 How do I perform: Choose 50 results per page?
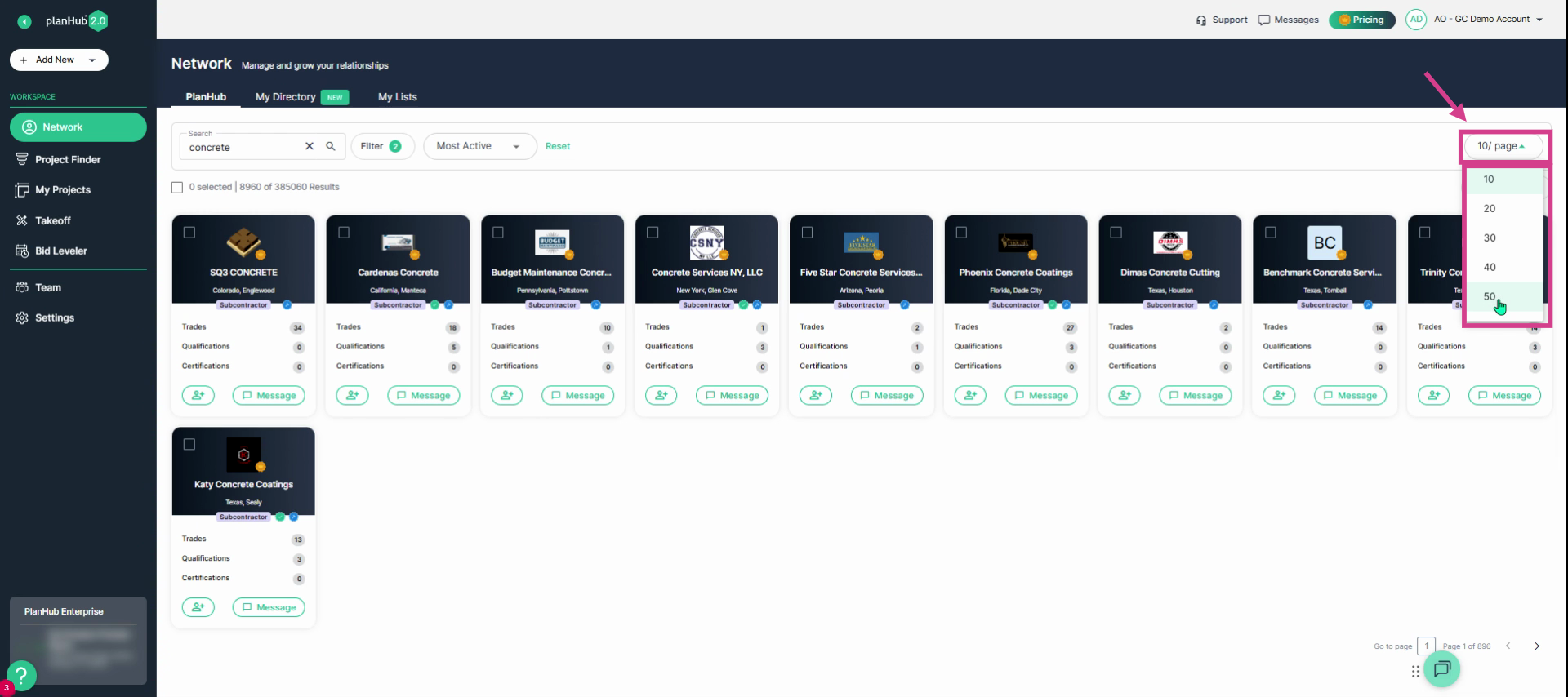coord(1505,296)
